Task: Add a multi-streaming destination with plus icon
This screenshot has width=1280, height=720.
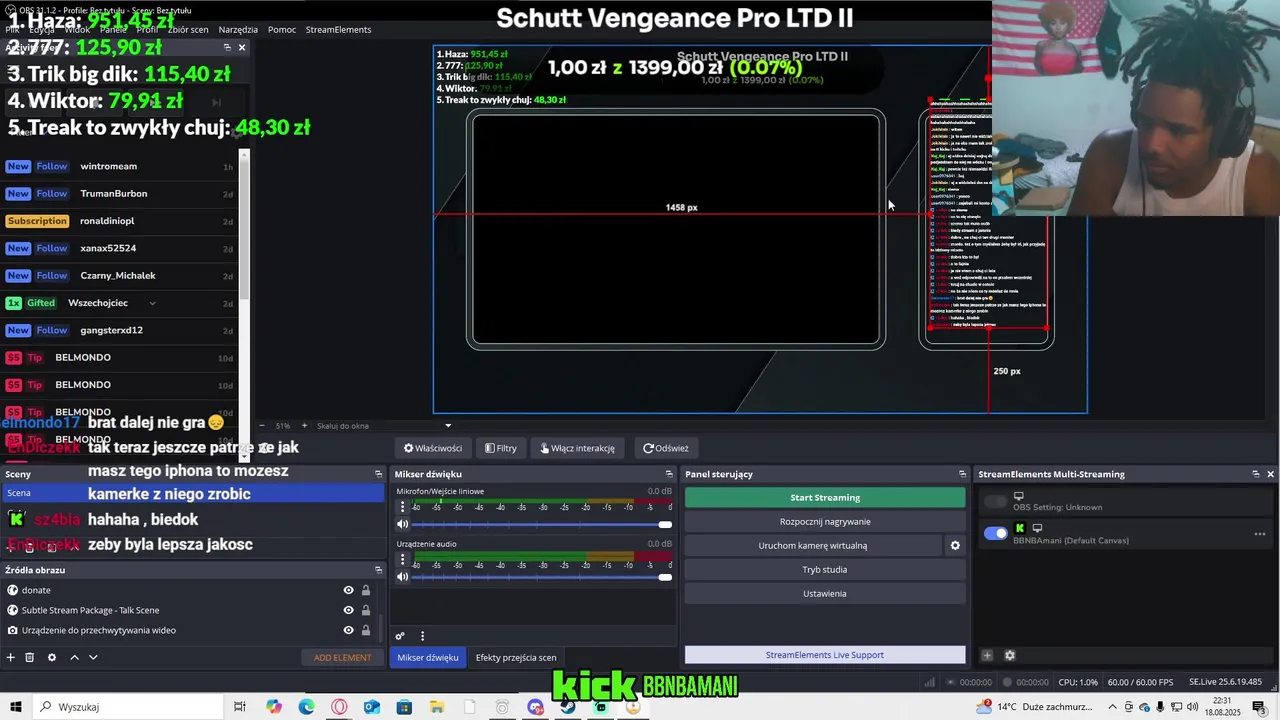Action: click(987, 655)
